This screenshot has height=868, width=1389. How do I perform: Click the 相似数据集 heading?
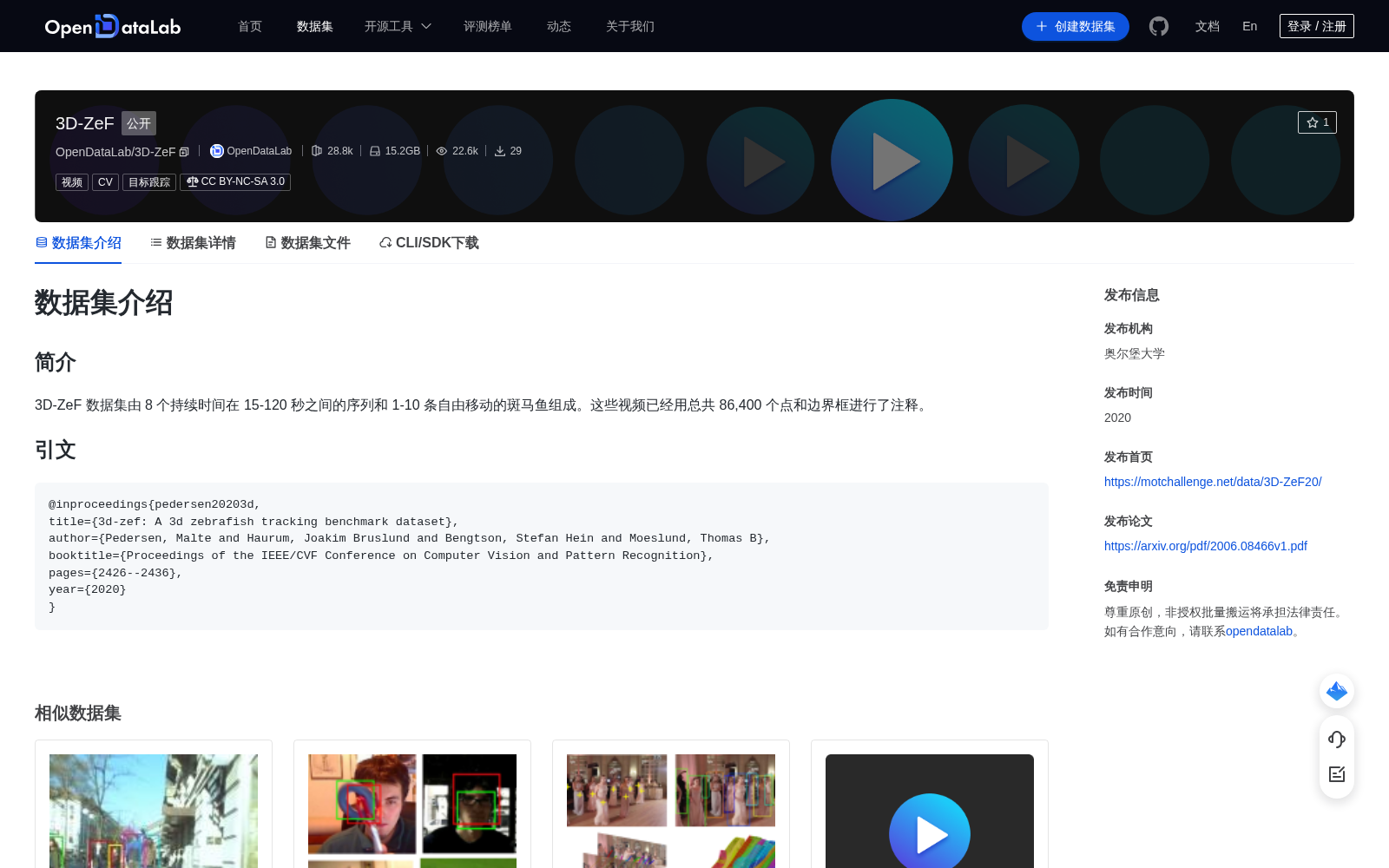pyautogui.click(x=78, y=713)
